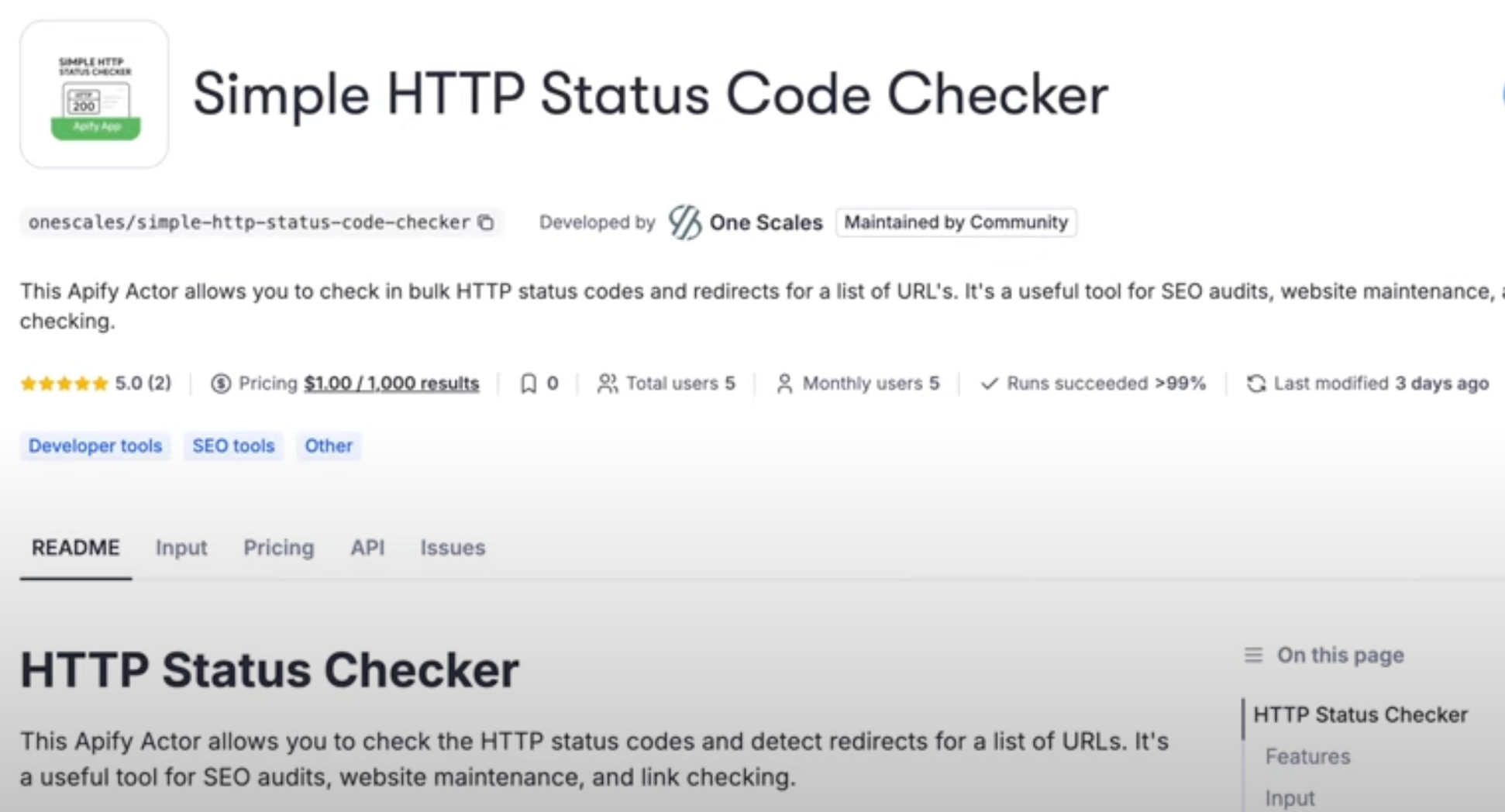
Task: Open the Issues tab
Action: (x=453, y=548)
